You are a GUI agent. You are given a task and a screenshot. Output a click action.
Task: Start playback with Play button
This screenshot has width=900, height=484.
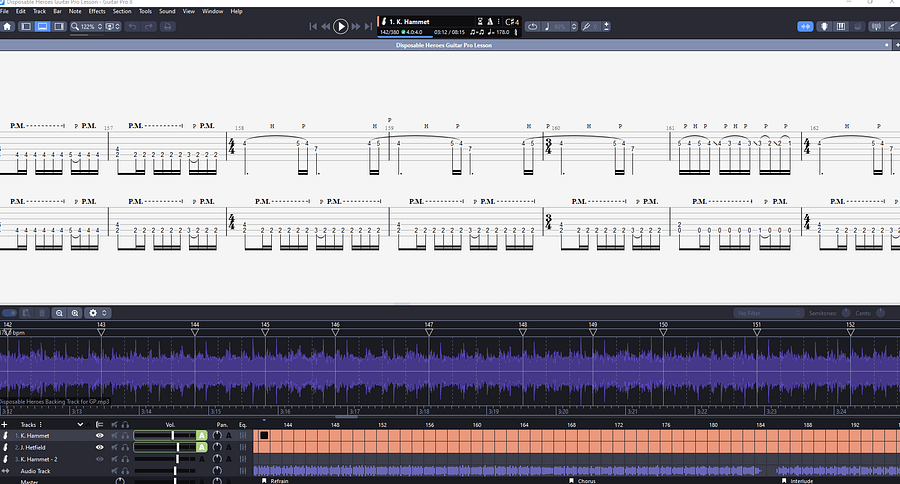tap(340, 26)
